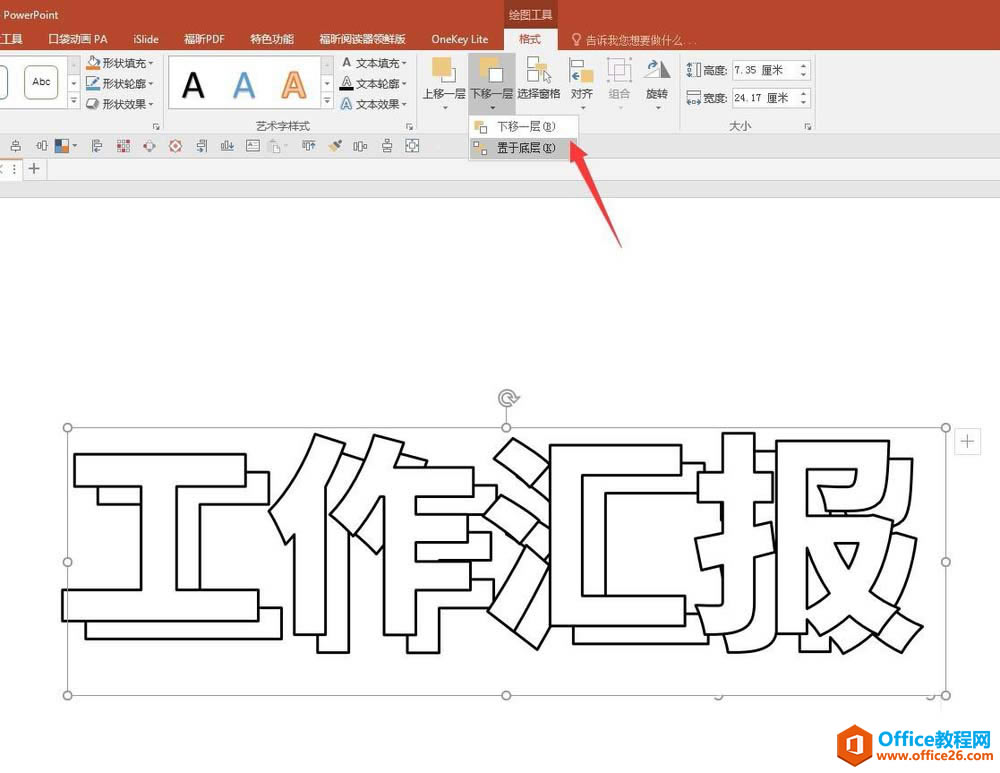Open the 福昕PDF tab
The image size is (1000, 773).
pos(204,39)
